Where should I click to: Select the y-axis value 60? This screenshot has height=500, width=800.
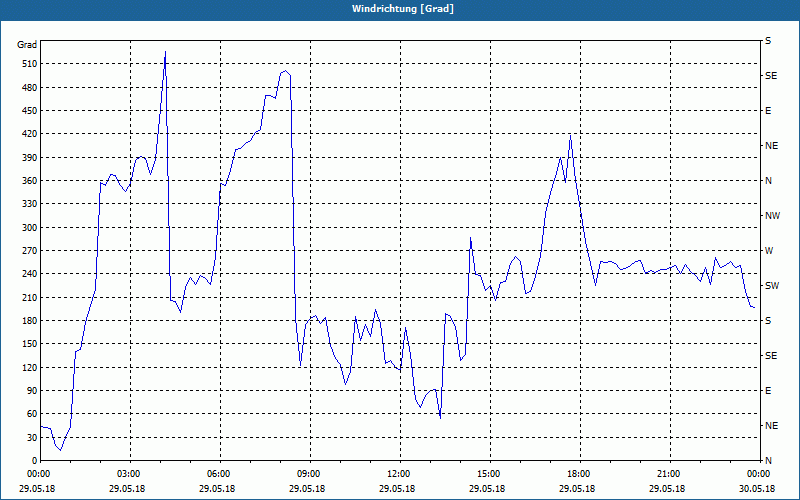click(32, 414)
